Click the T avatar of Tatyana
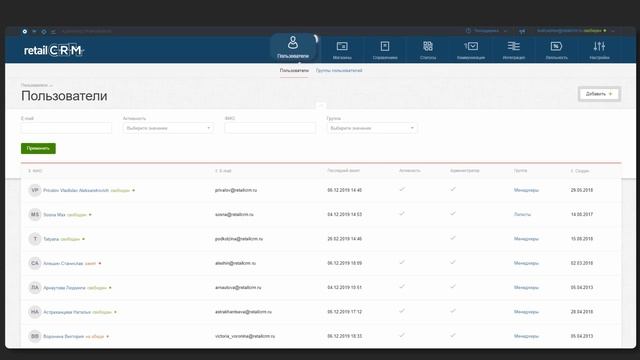This screenshot has width=640, height=360. click(x=35, y=239)
